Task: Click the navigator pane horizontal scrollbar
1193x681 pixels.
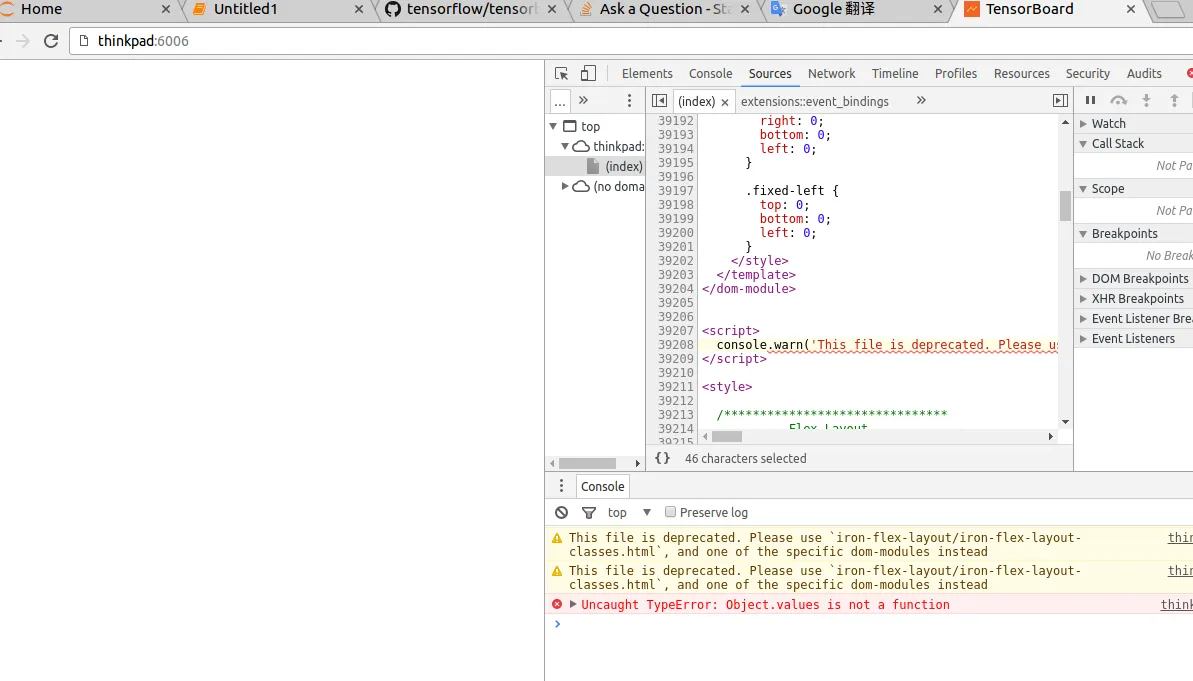Action: click(x=587, y=463)
